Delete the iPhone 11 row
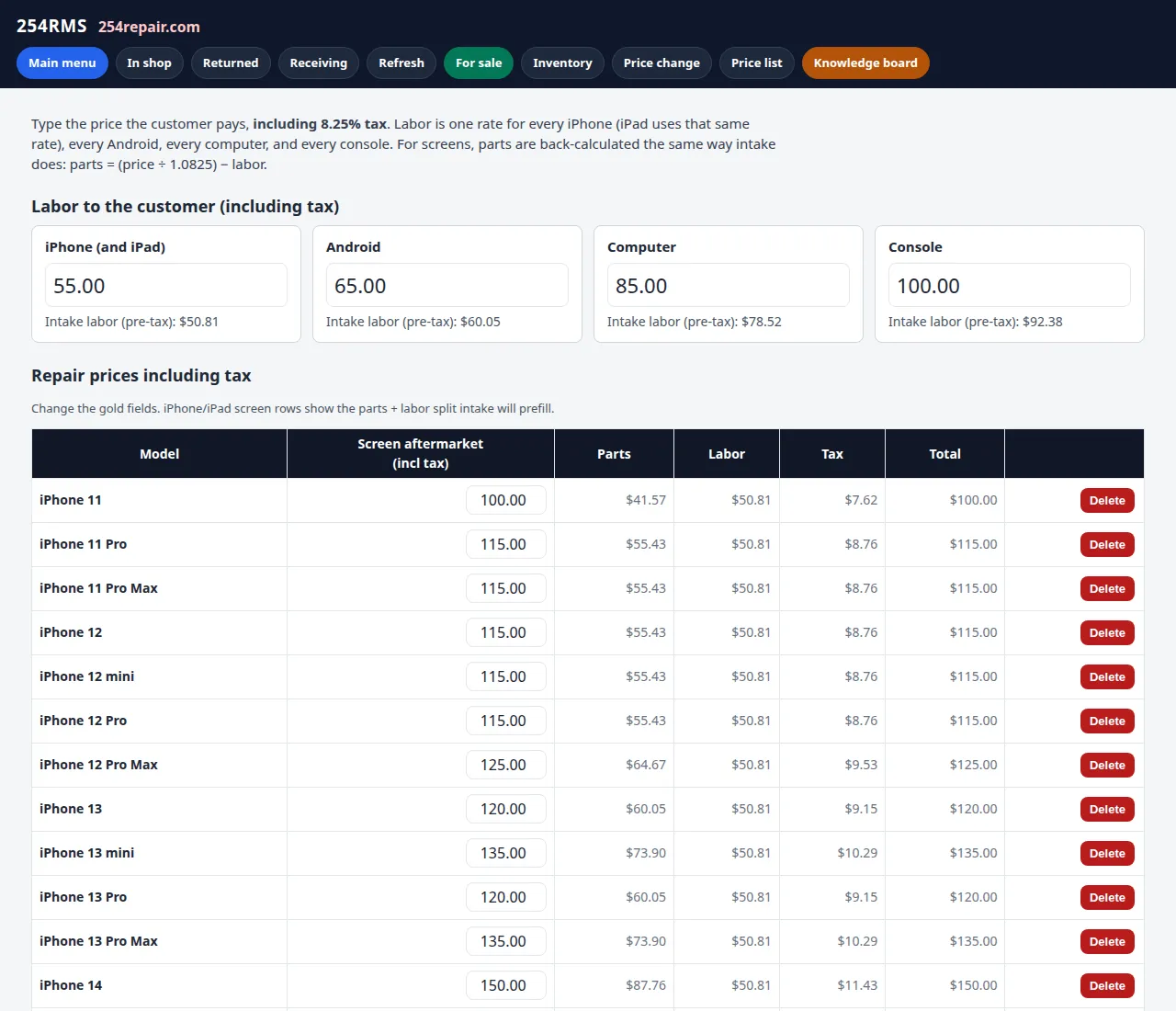1176x1011 pixels. pyautogui.click(x=1107, y=500)
